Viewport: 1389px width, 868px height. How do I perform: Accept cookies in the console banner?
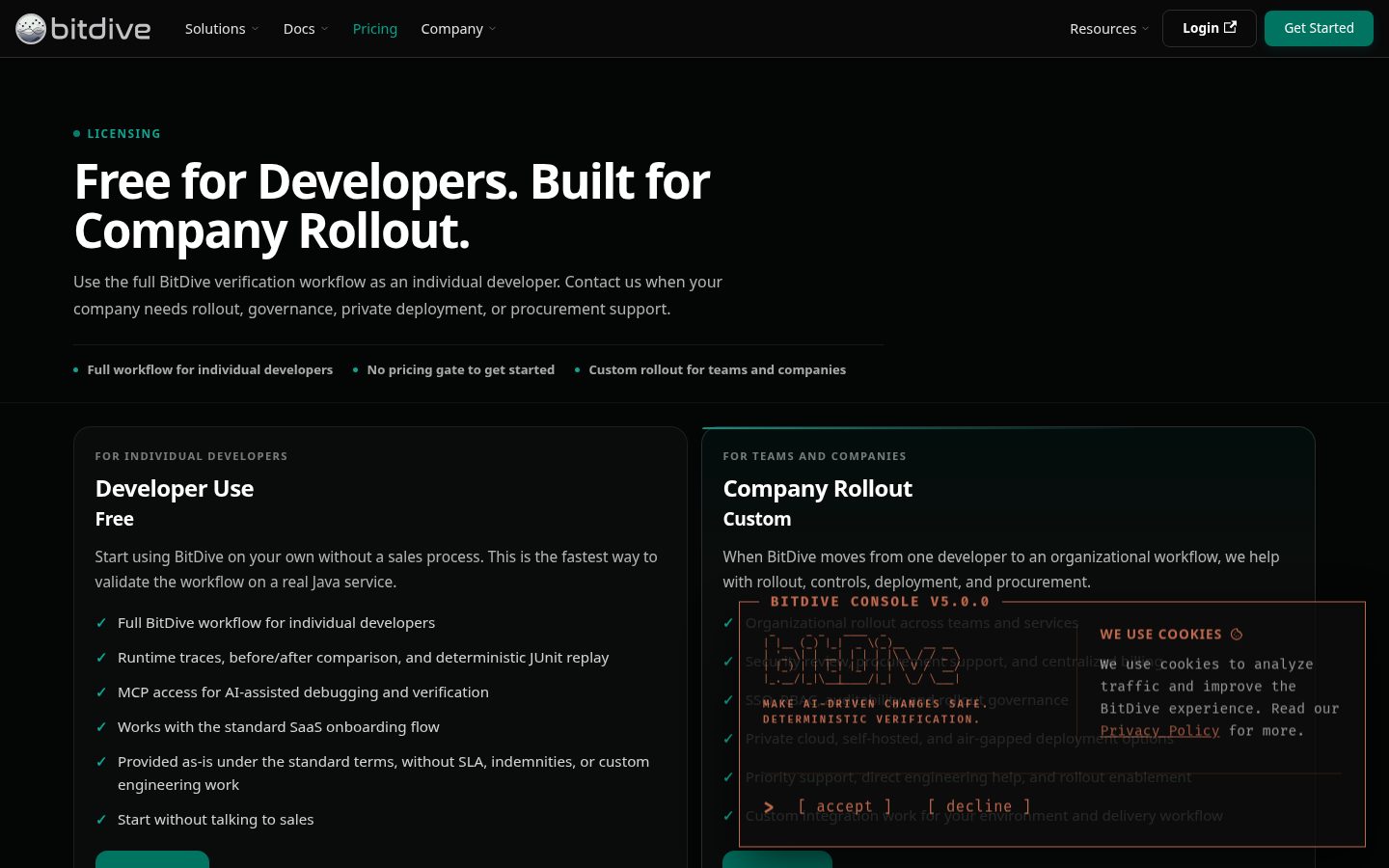pos(844,806)
